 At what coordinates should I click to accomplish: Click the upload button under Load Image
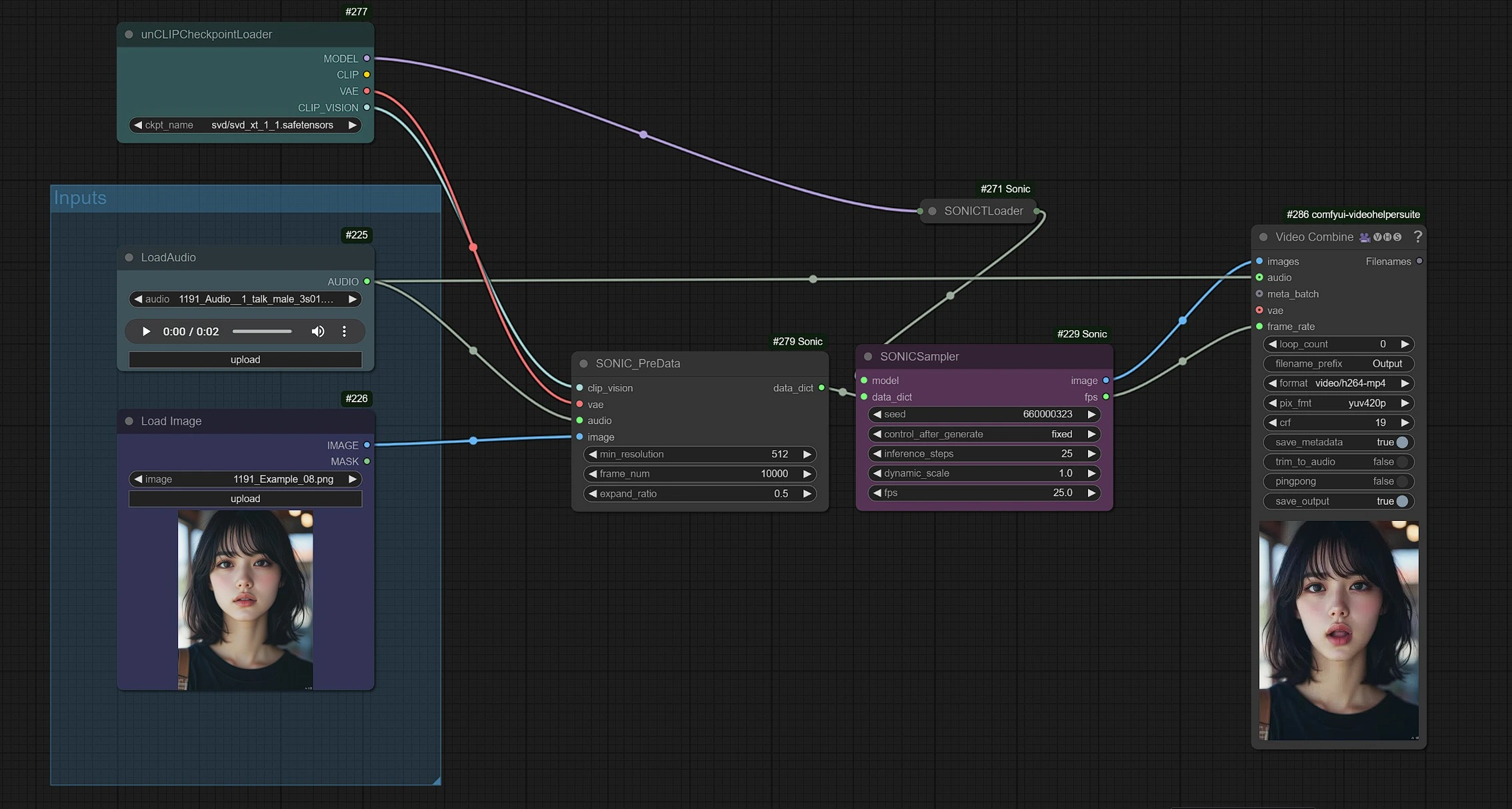[244, 498]
